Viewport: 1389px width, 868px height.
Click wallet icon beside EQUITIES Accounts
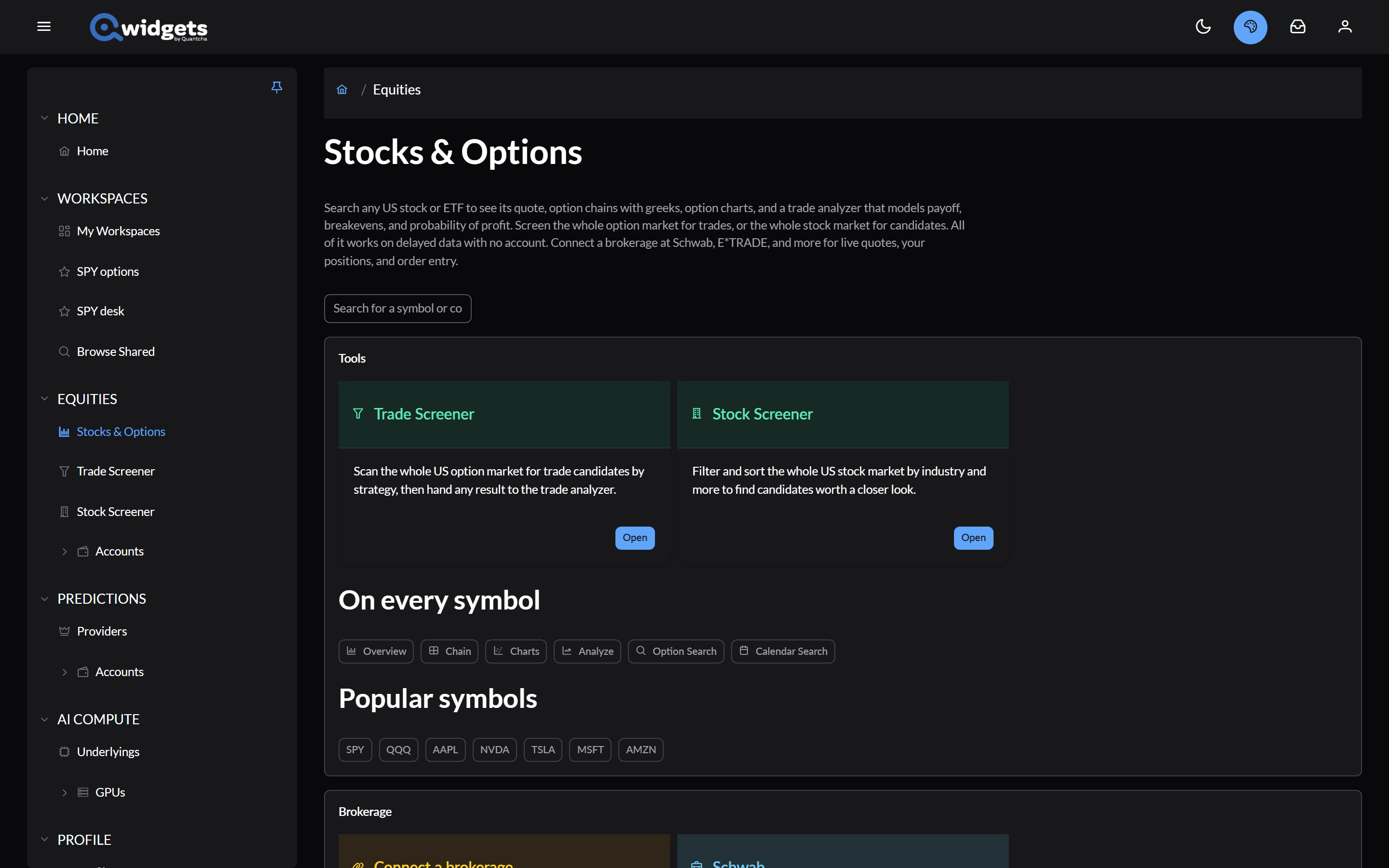coord(83,551)
